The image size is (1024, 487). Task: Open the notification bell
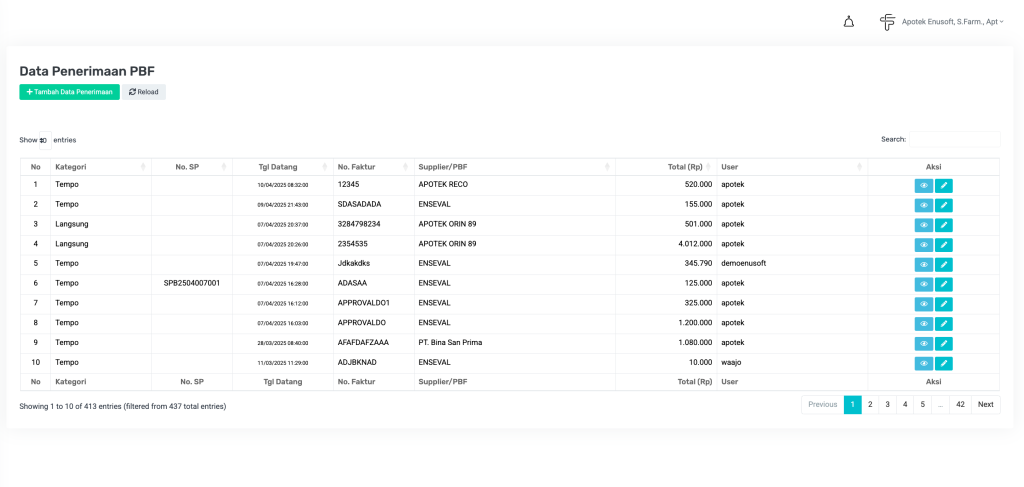[x=849, y=22]
